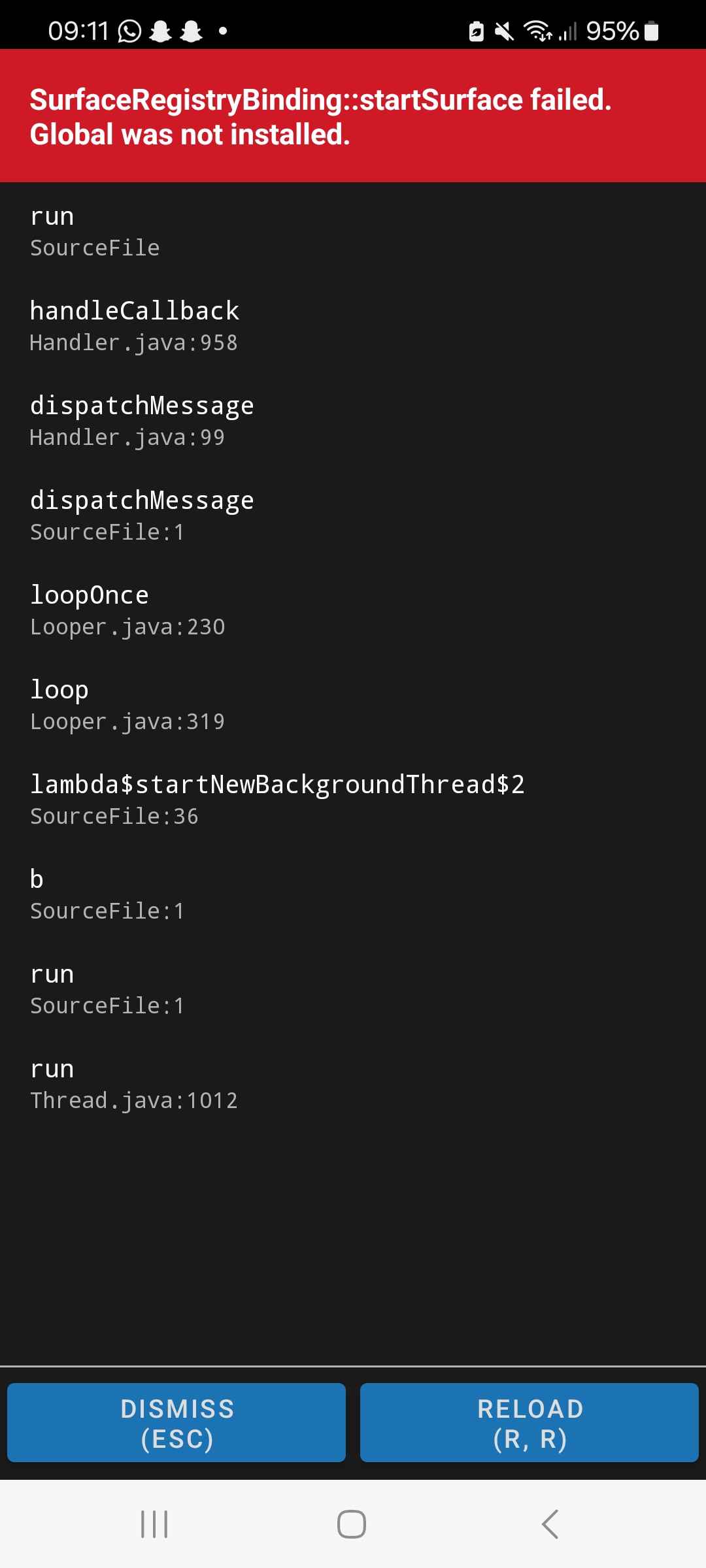Dismiss the error screen

(x=176, y=1422)
